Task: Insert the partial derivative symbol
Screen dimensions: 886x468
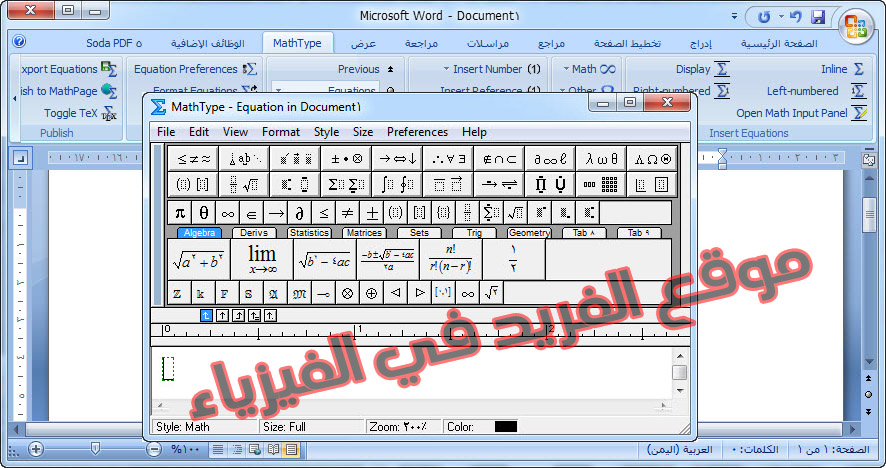Action: pyautogui.click(x=299, y=213)
